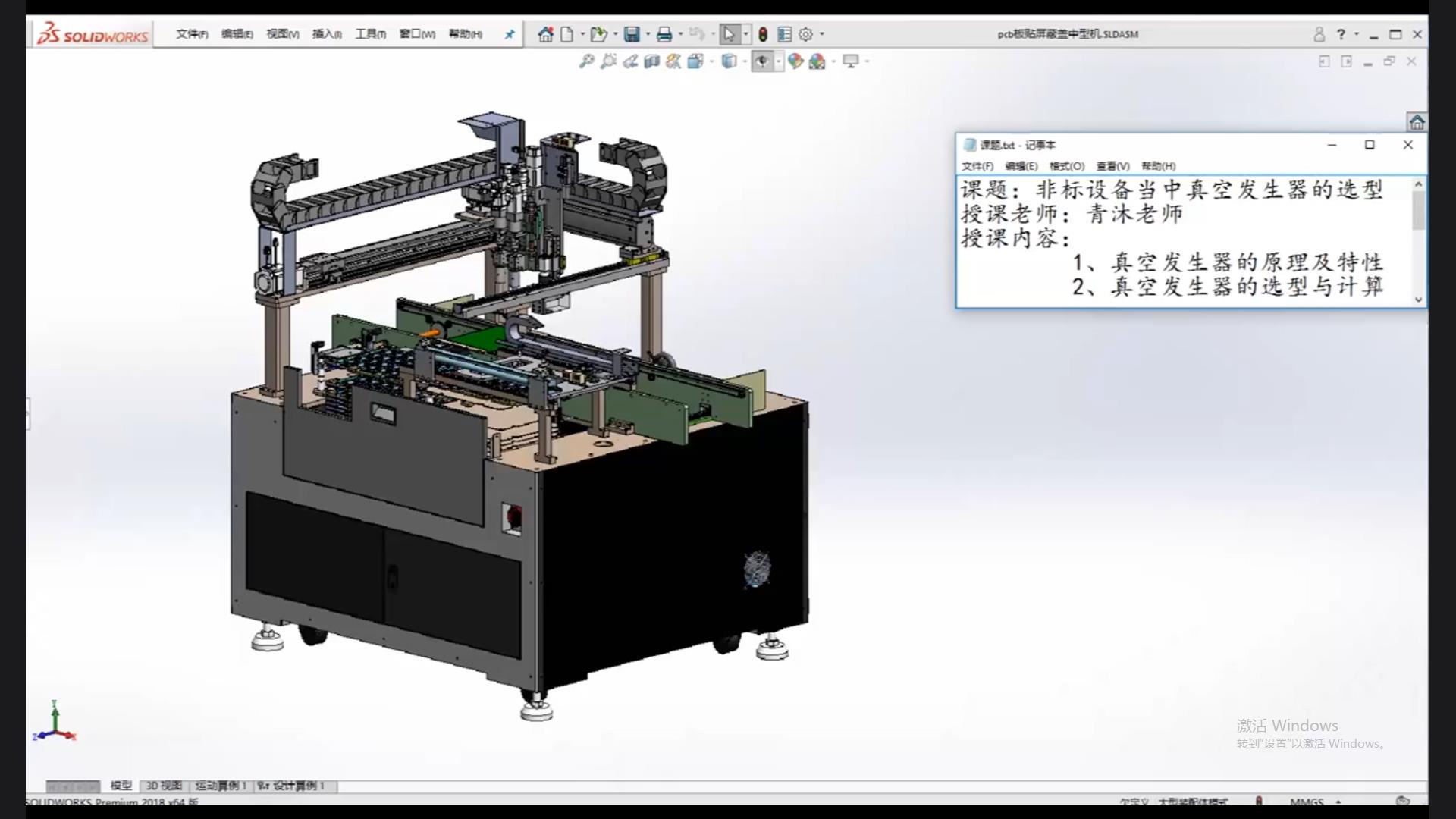Place cursor in Notepad text area line 授课老师
The width and height of the screenshot is (1456, 819).
1072,215
